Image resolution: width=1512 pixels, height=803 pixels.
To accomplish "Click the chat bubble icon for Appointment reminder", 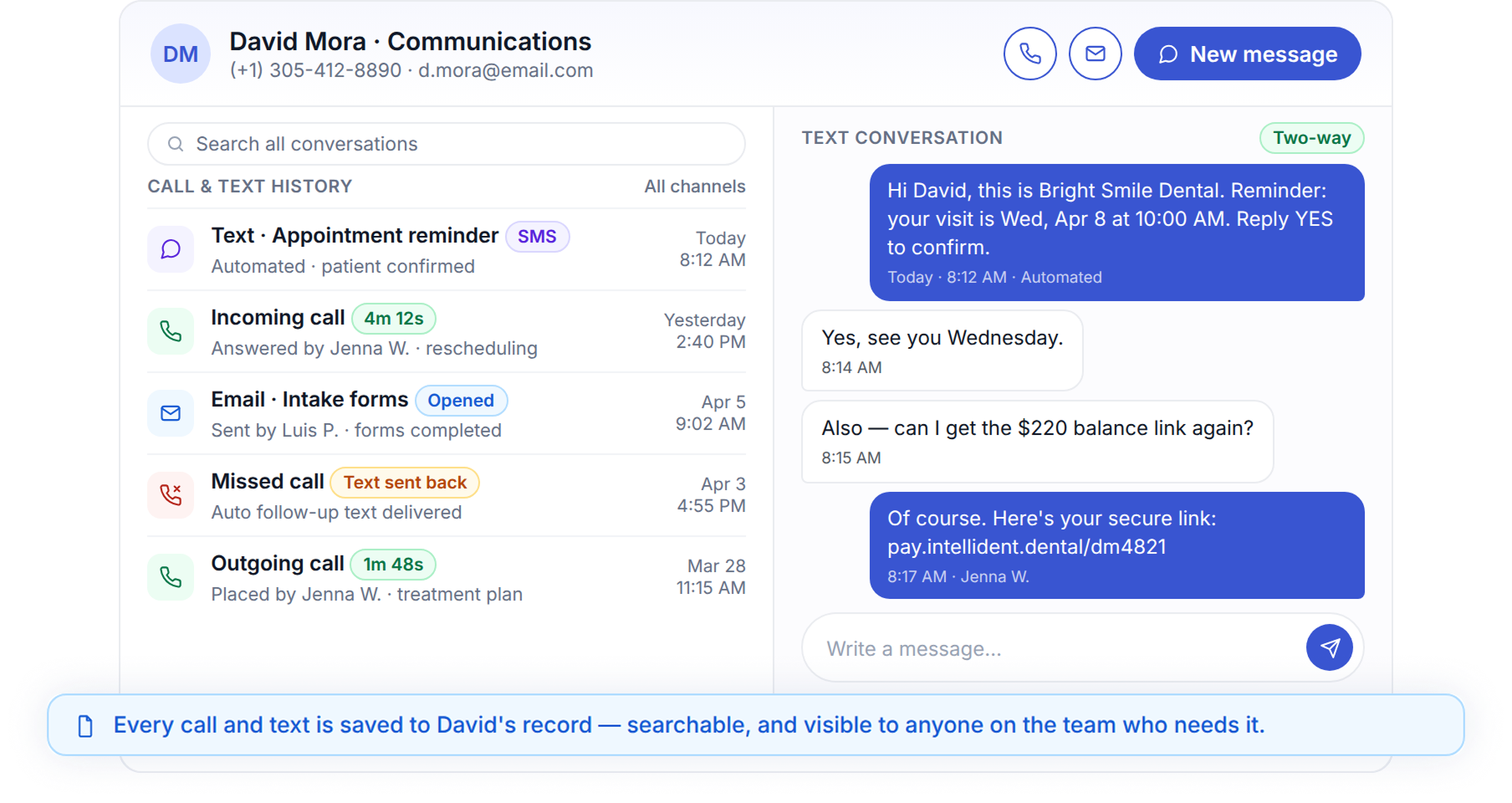I will 171,249.
